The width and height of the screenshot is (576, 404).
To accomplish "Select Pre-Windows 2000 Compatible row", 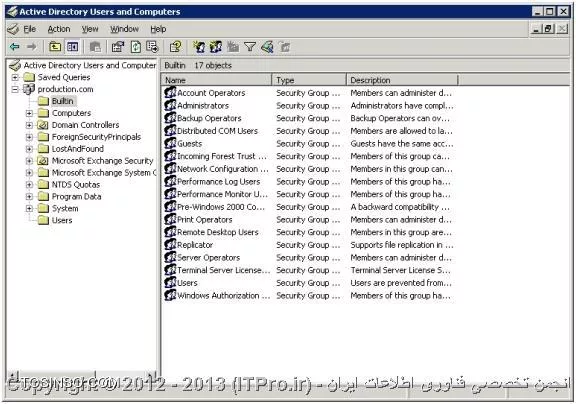I will coord(220,207).
